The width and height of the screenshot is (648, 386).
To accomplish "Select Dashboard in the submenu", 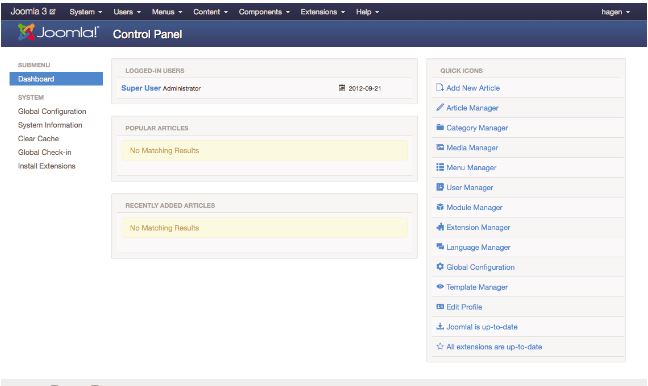I will (x=56, y=79).
